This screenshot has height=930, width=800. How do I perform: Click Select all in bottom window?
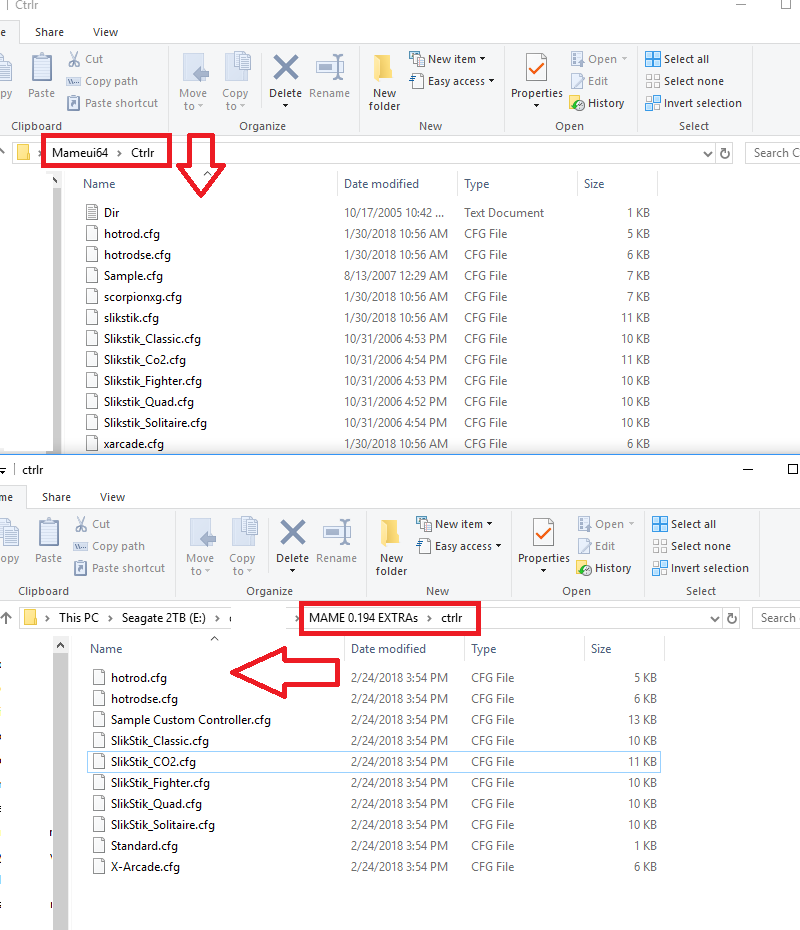(684, 524)
